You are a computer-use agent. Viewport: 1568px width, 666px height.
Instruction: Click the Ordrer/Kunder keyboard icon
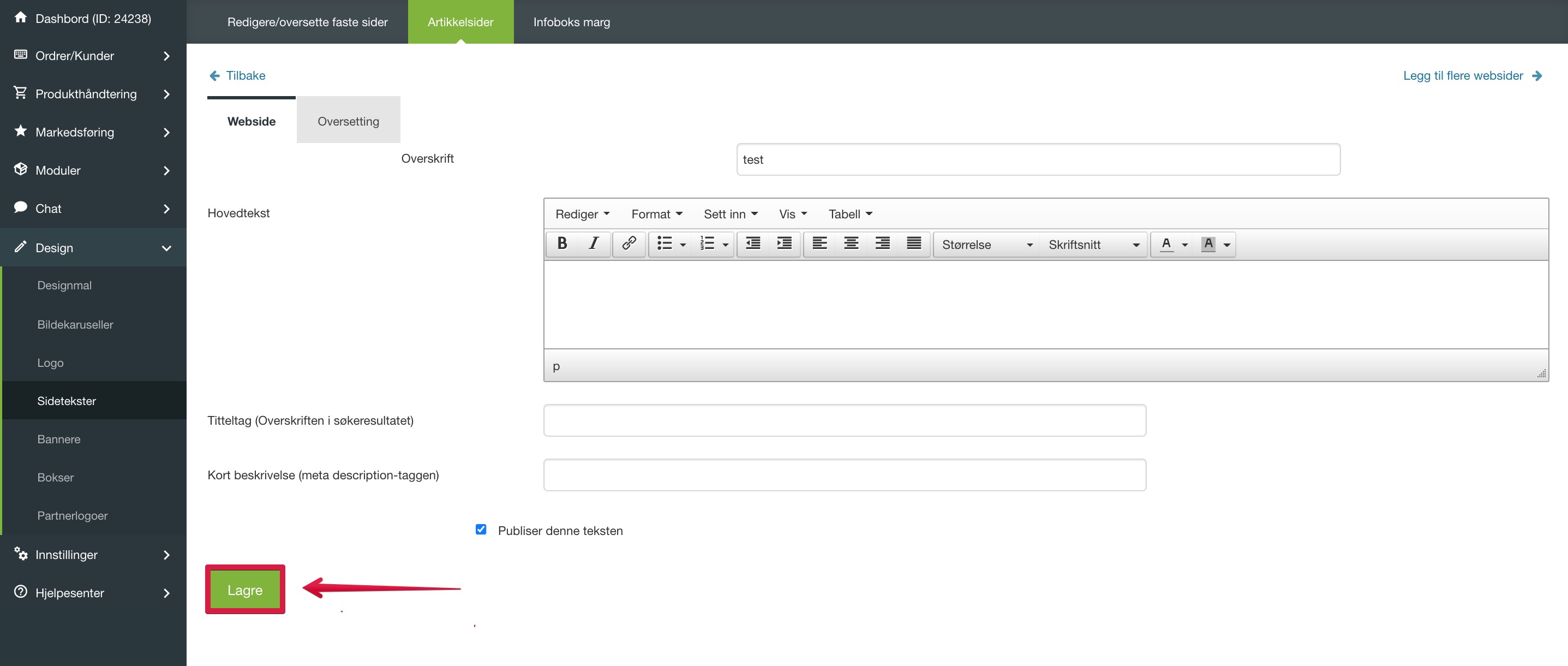coord(20,55)
